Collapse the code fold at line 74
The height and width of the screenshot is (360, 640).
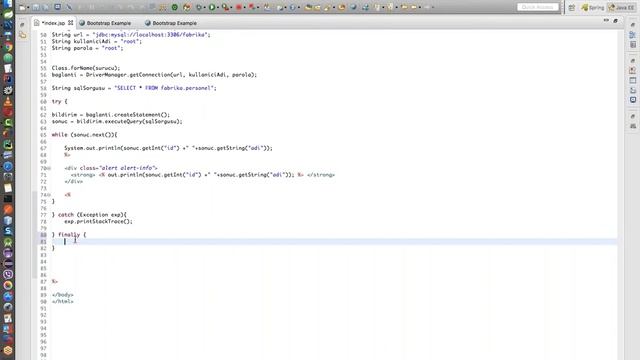tap(49, 195)
